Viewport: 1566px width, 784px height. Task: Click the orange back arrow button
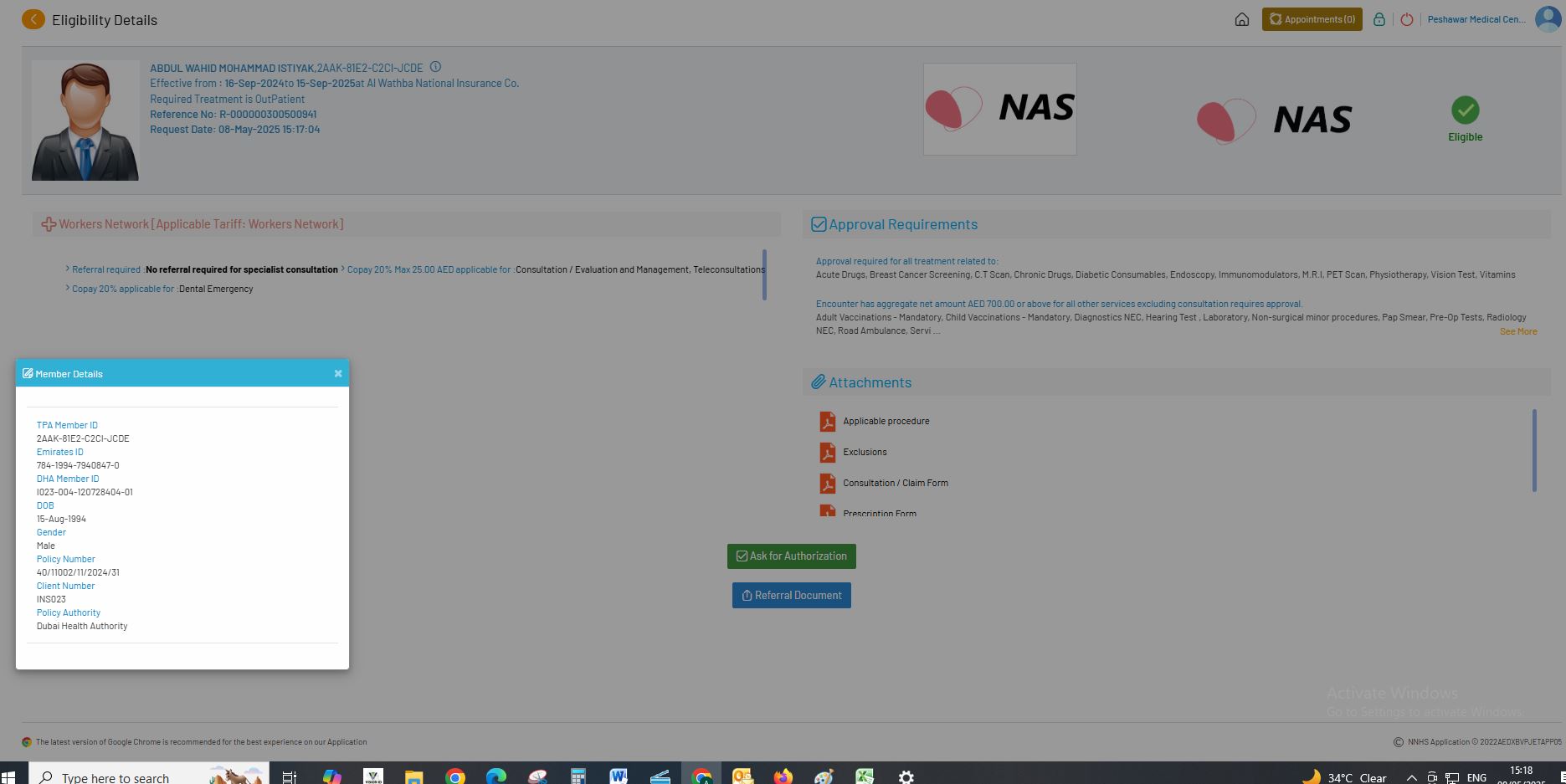(33, 19)
